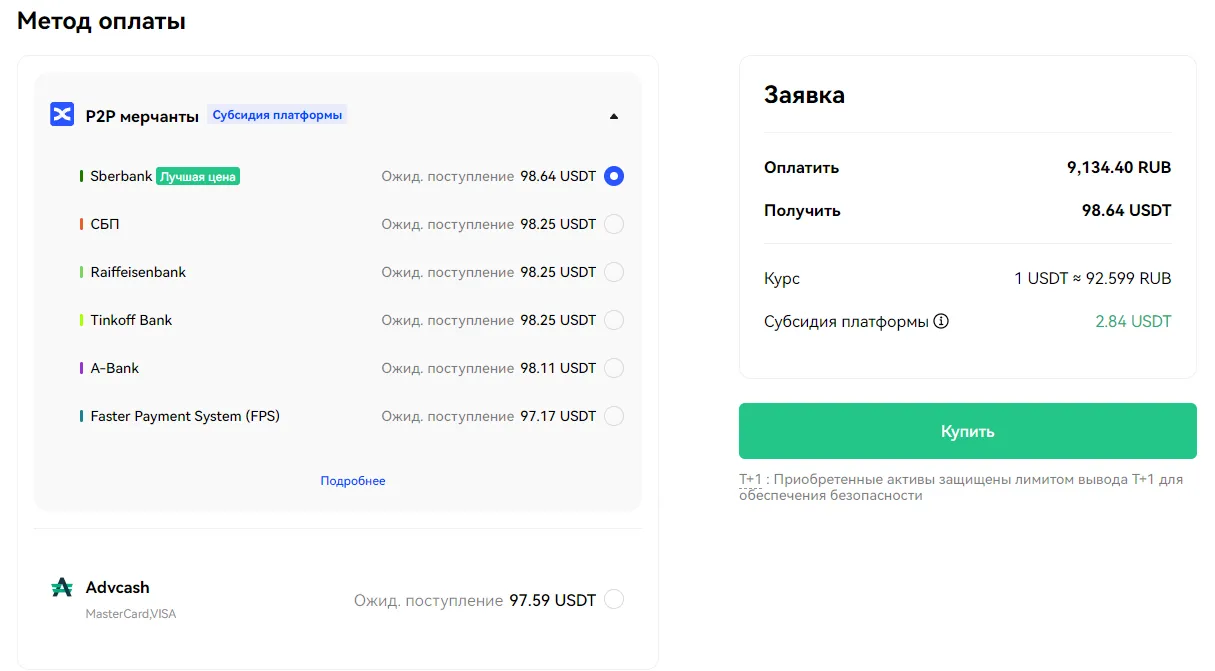Click the Субсидия платформы badge
The width and height of the screenshot is (1215, 671).
pos(277,114)
